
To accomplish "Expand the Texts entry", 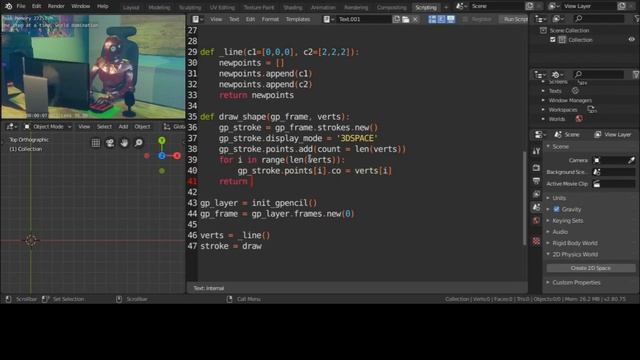I will tap(543, 91).
